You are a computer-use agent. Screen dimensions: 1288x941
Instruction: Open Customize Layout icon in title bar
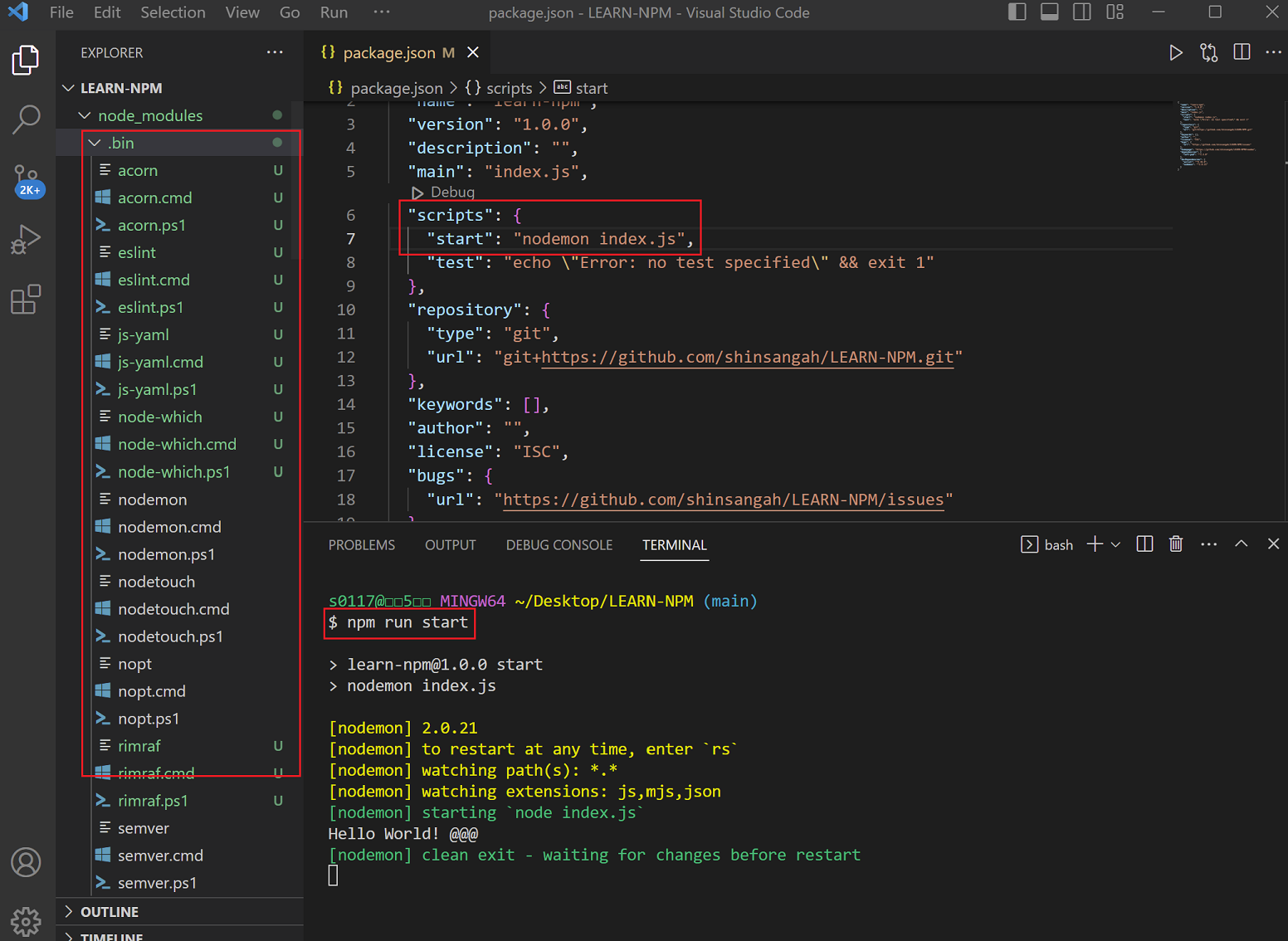(x=1115, y=12)
